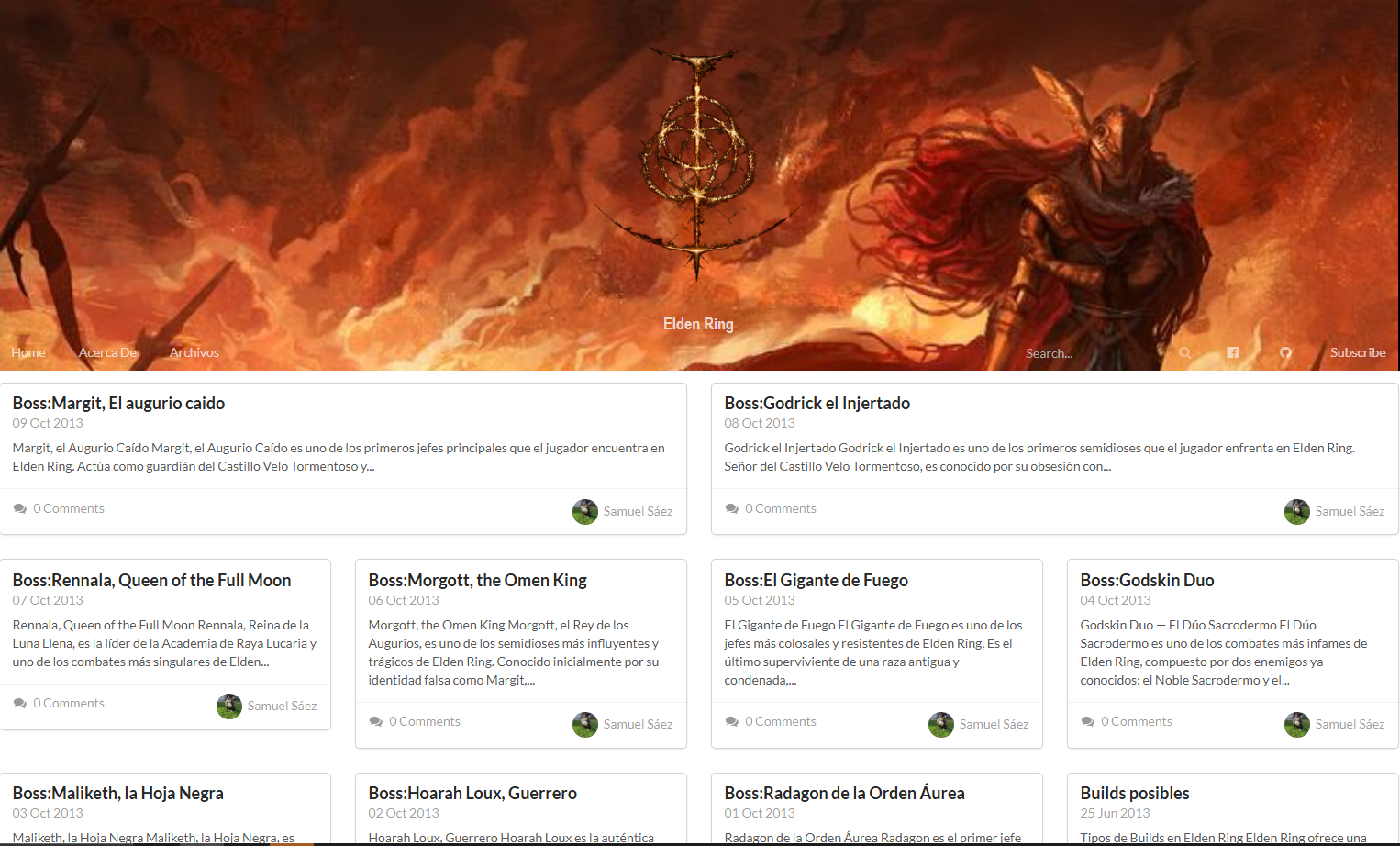Click 0 Comments on Rennala post

[69, 703]
